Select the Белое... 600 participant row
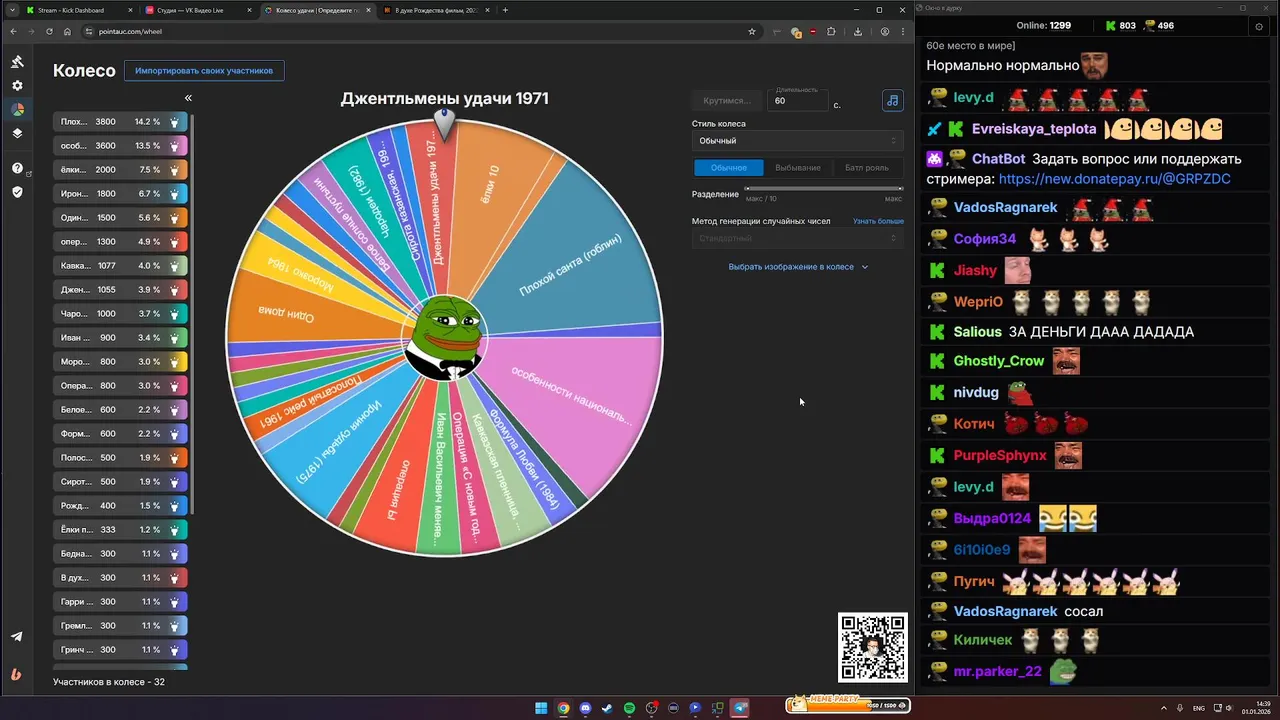 (x=120, y=410)
